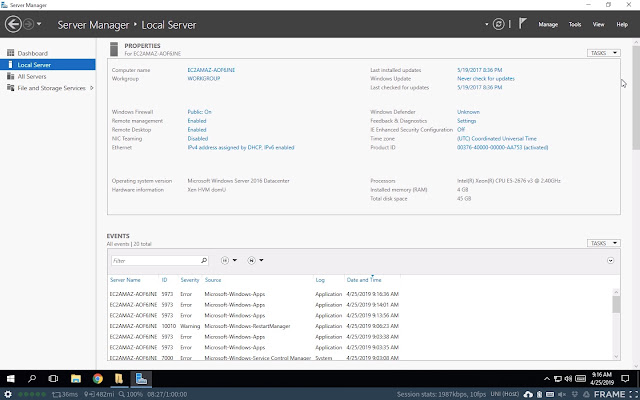
Task: Click the events list scrollbar down arrow
Action: click(616, 356)
